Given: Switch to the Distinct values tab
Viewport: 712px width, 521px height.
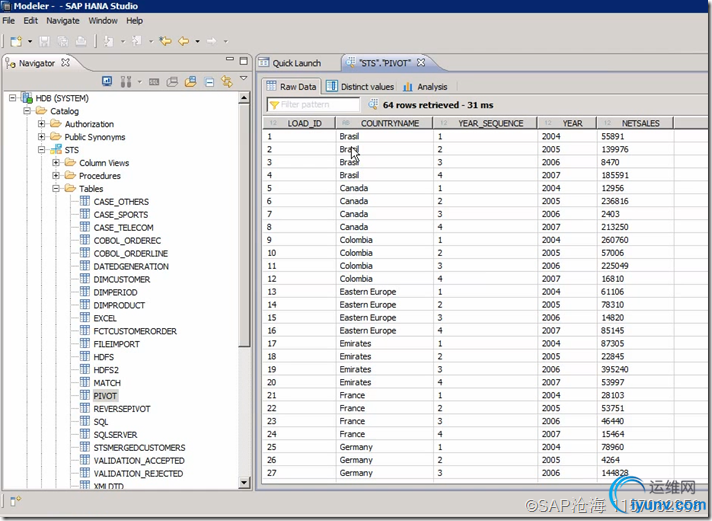Looking at the screenshot, I should [x=360, y=86].
